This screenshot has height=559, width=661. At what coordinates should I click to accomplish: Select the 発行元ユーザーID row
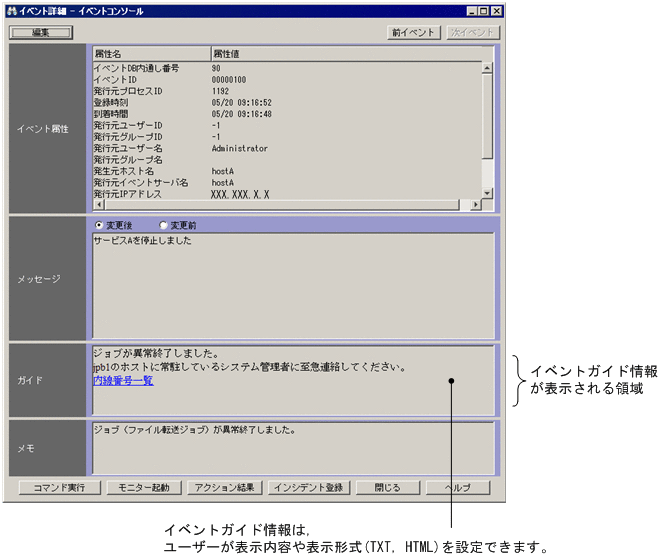click(x=287, y=125)
